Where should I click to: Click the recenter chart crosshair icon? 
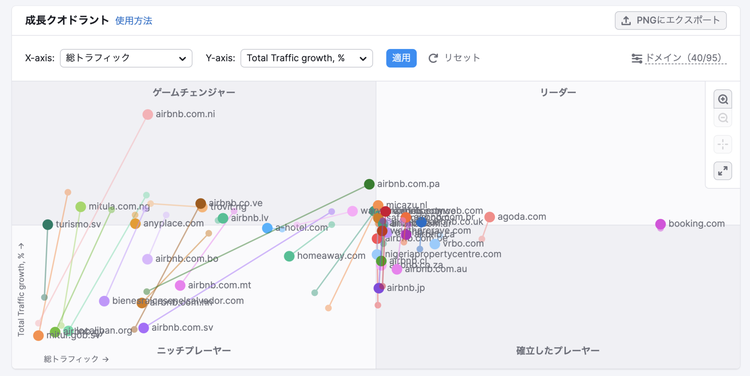click(723, 144)
